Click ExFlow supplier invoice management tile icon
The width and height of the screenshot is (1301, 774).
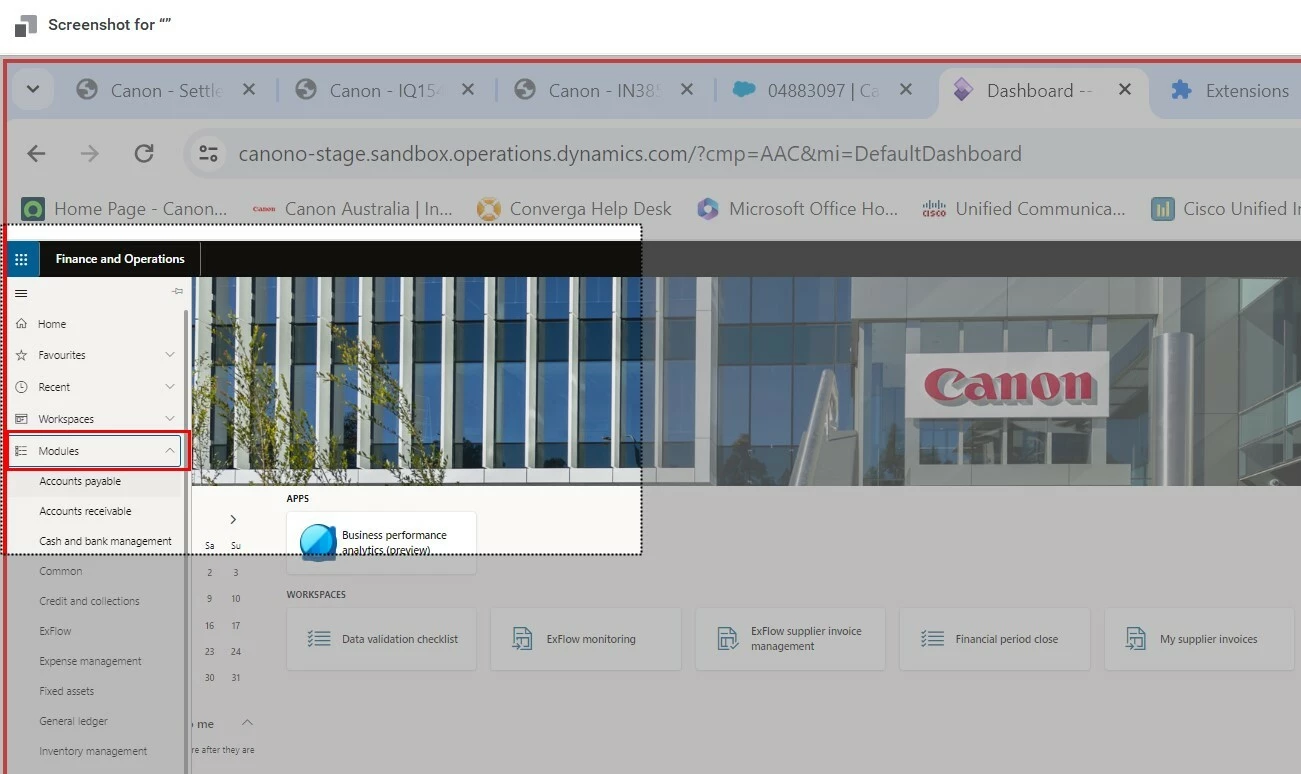(x=728, y=639)
